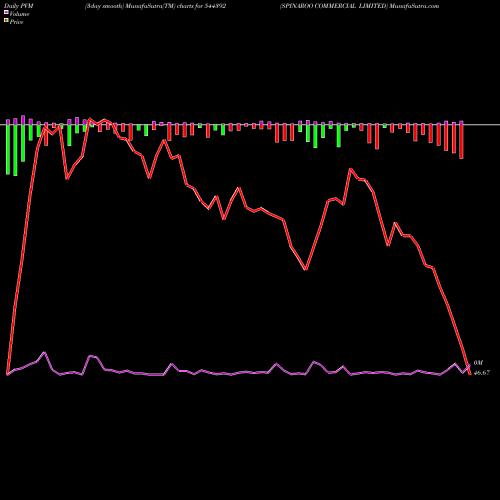Click the '46.67' price value label
The width and height of the screenshot is (500, 500).
tap(481, 373)
